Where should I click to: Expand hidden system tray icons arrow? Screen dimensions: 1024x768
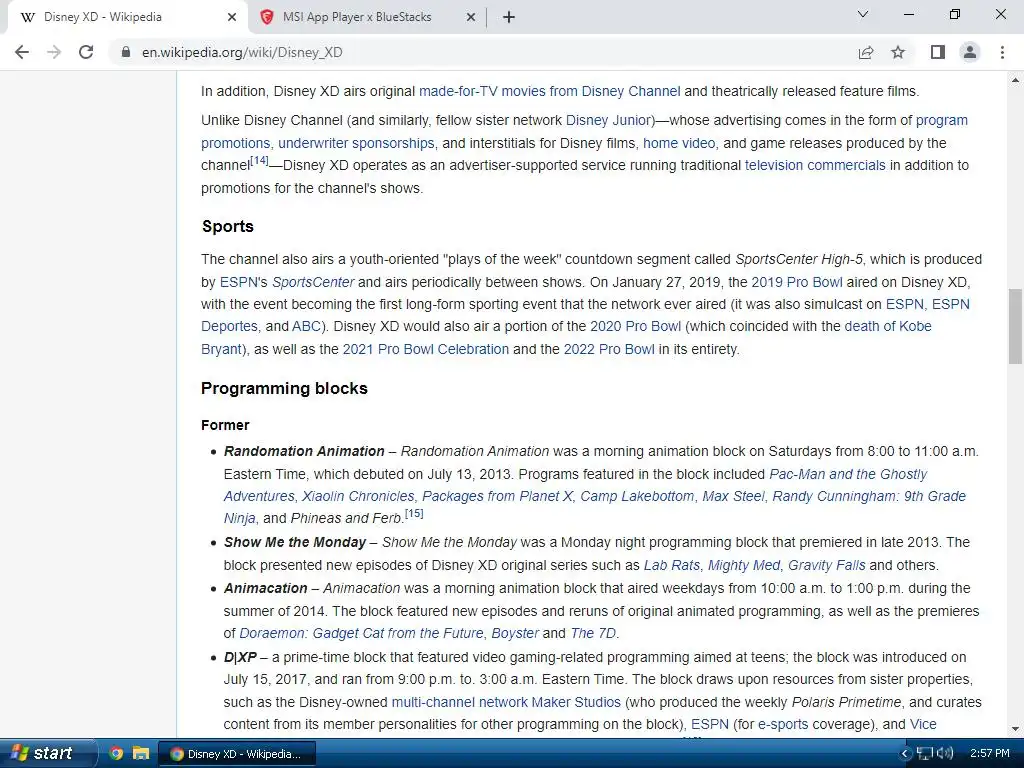point(904,754)
